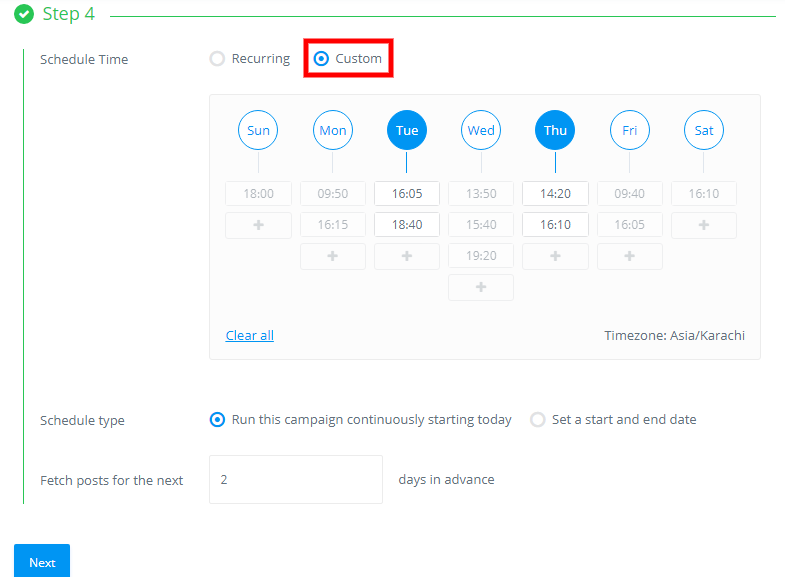Edit the 16:10 time slot under Thu
Image resolution: width=785 pixels, height=577 pixels.
tap(555, 225)
